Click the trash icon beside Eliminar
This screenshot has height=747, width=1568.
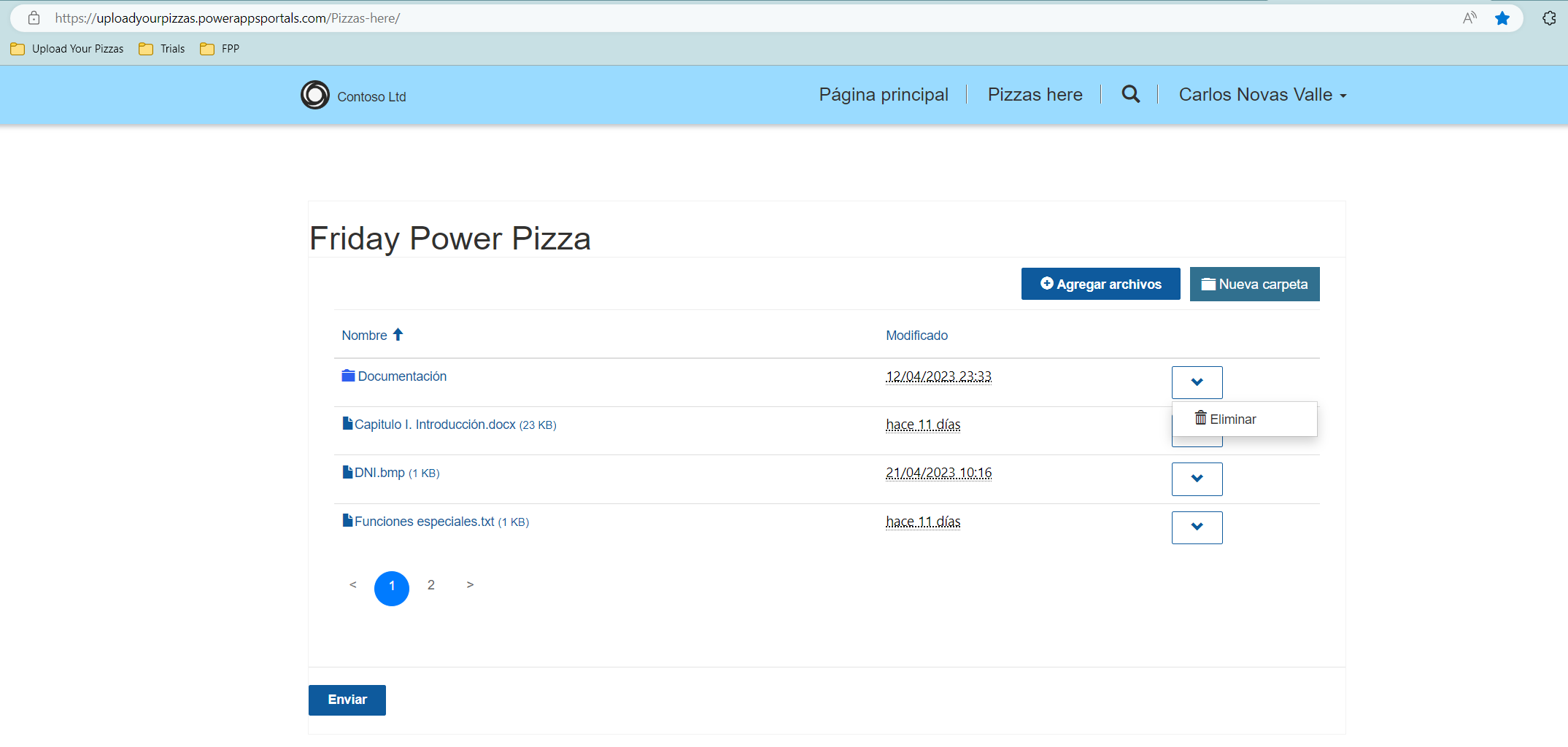tap(1200, 418)
